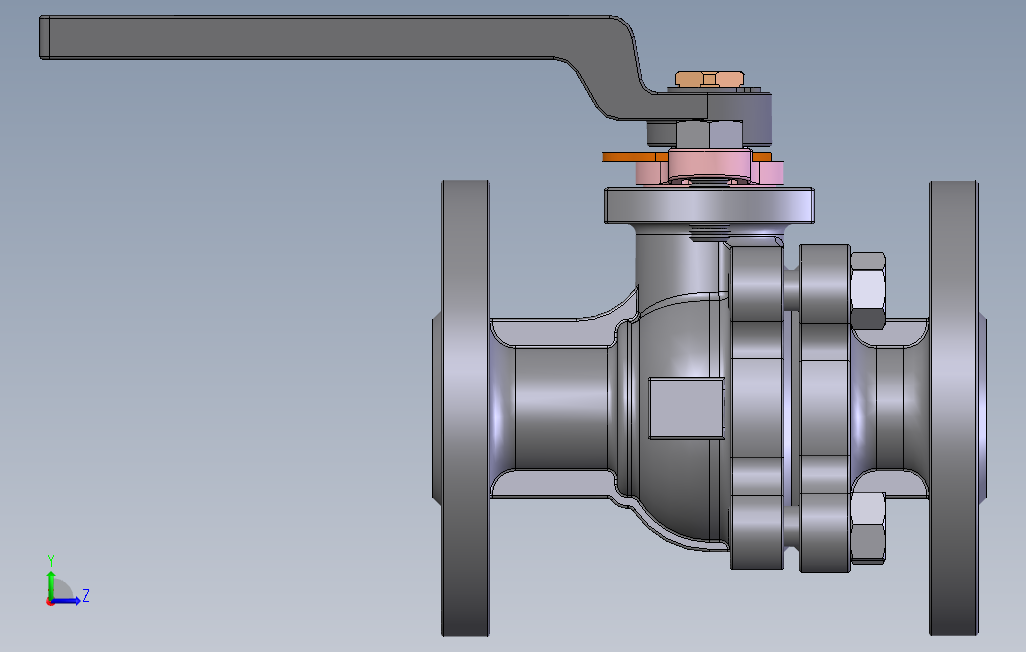Click the upper hex nut on the body bolt

(868, 291)
